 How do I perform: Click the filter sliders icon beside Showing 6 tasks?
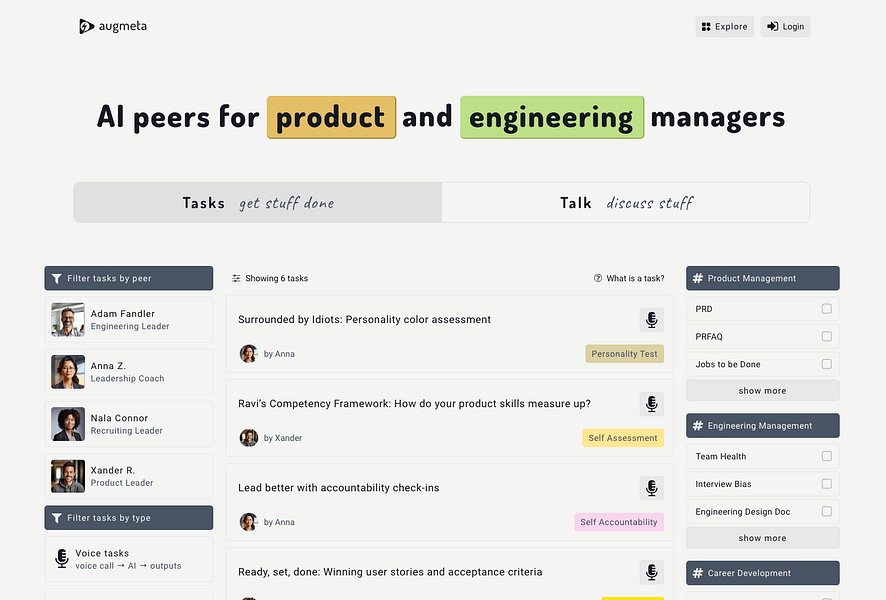tap(236, 279)
